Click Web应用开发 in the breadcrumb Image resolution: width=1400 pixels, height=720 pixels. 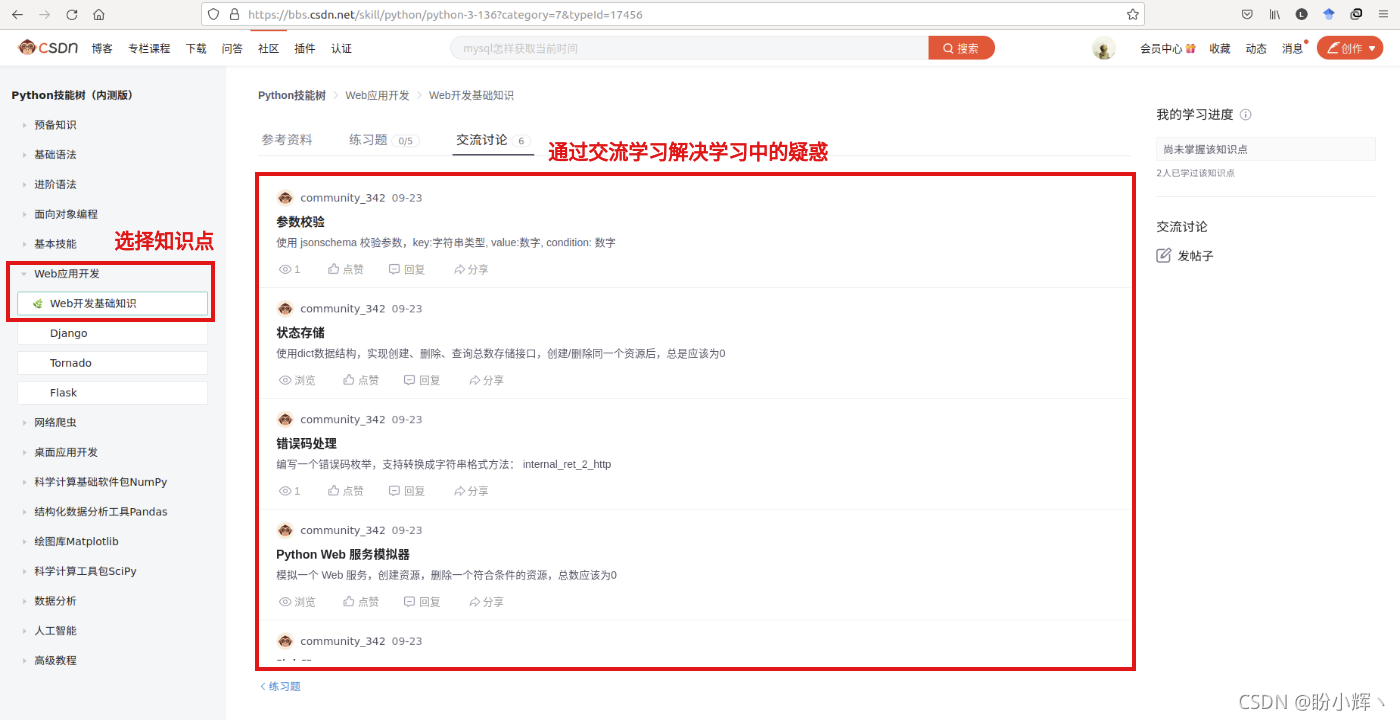(x=377, y=95)
